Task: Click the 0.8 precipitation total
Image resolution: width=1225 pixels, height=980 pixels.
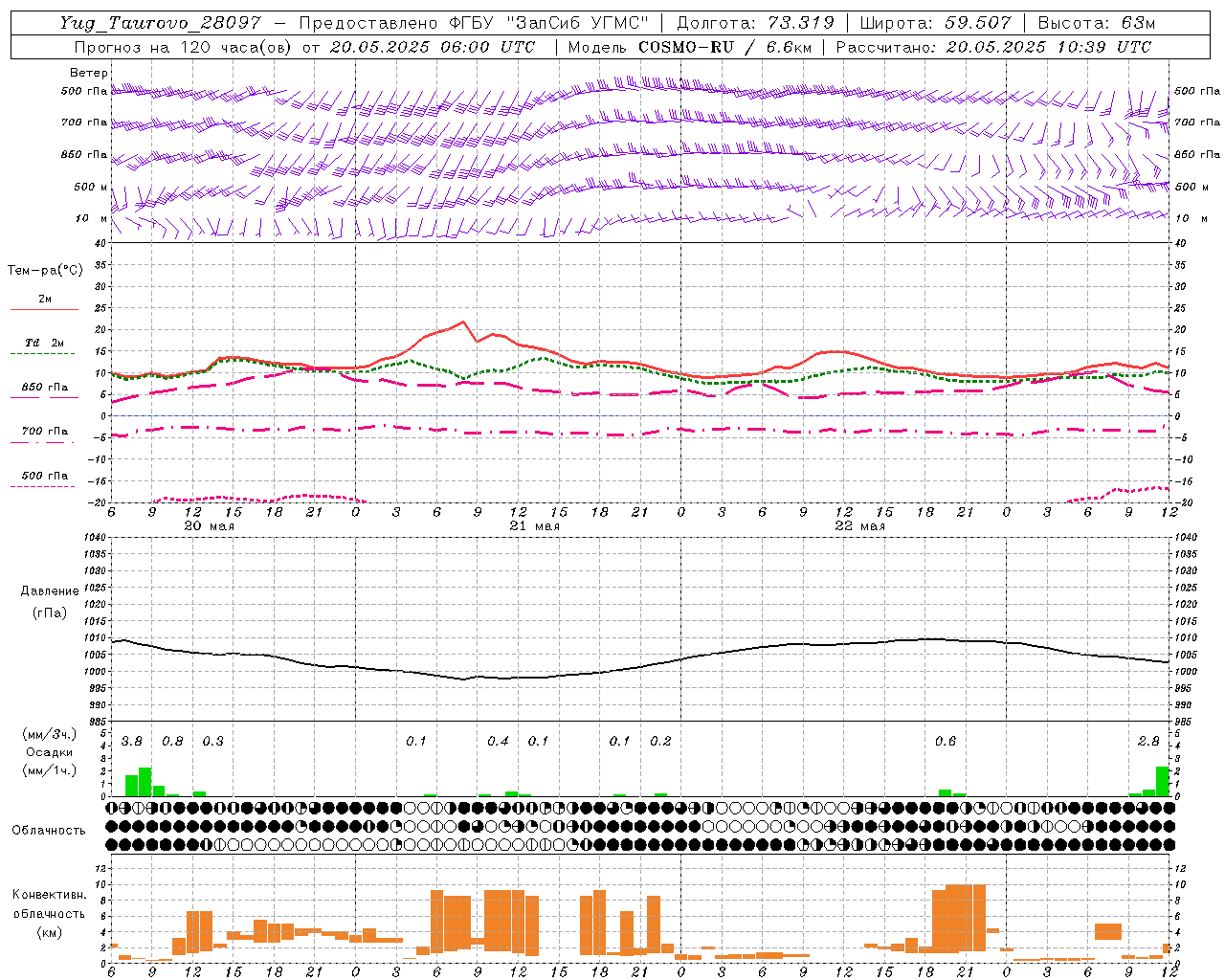Action: coord(172,742)
